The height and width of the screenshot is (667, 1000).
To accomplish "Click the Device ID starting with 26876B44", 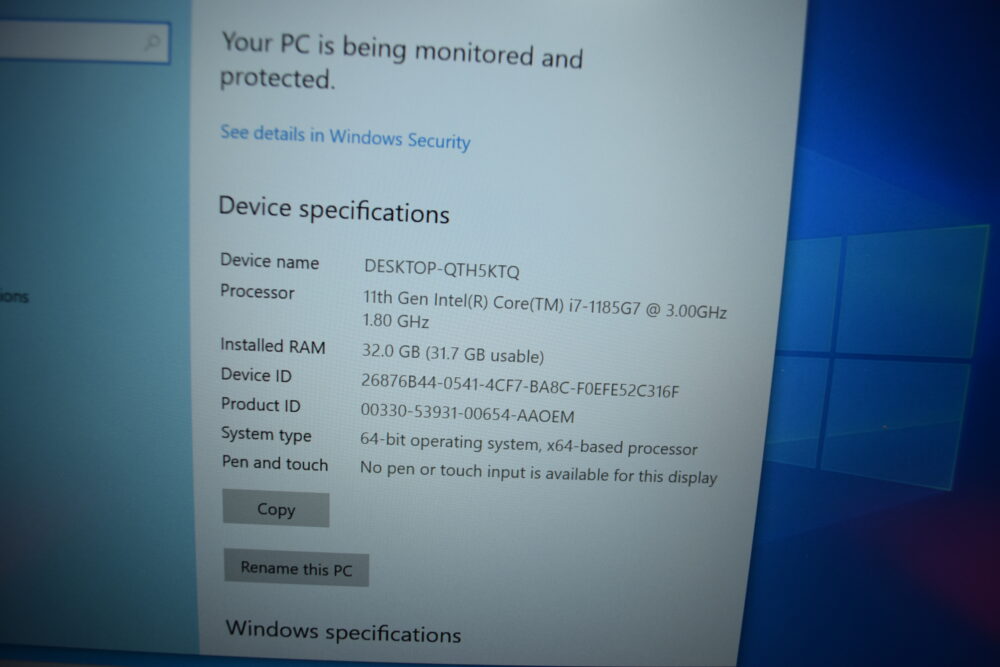I will 520,386.
